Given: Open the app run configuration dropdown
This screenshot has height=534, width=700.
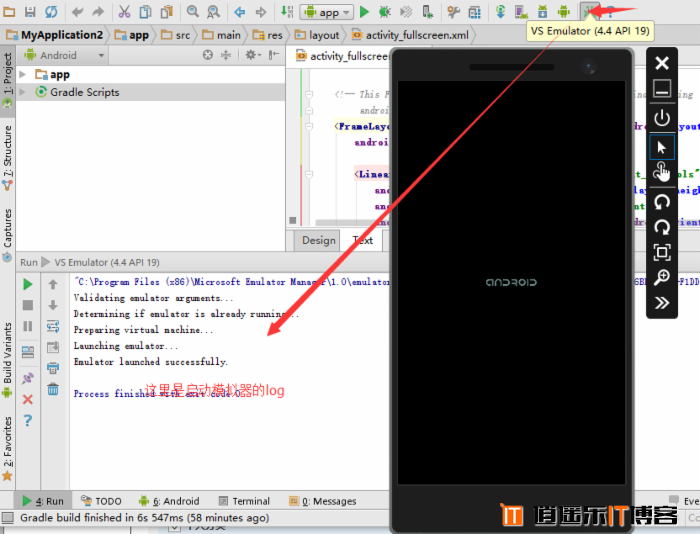Looking at the screenshot, I should [x=327, y=12].
